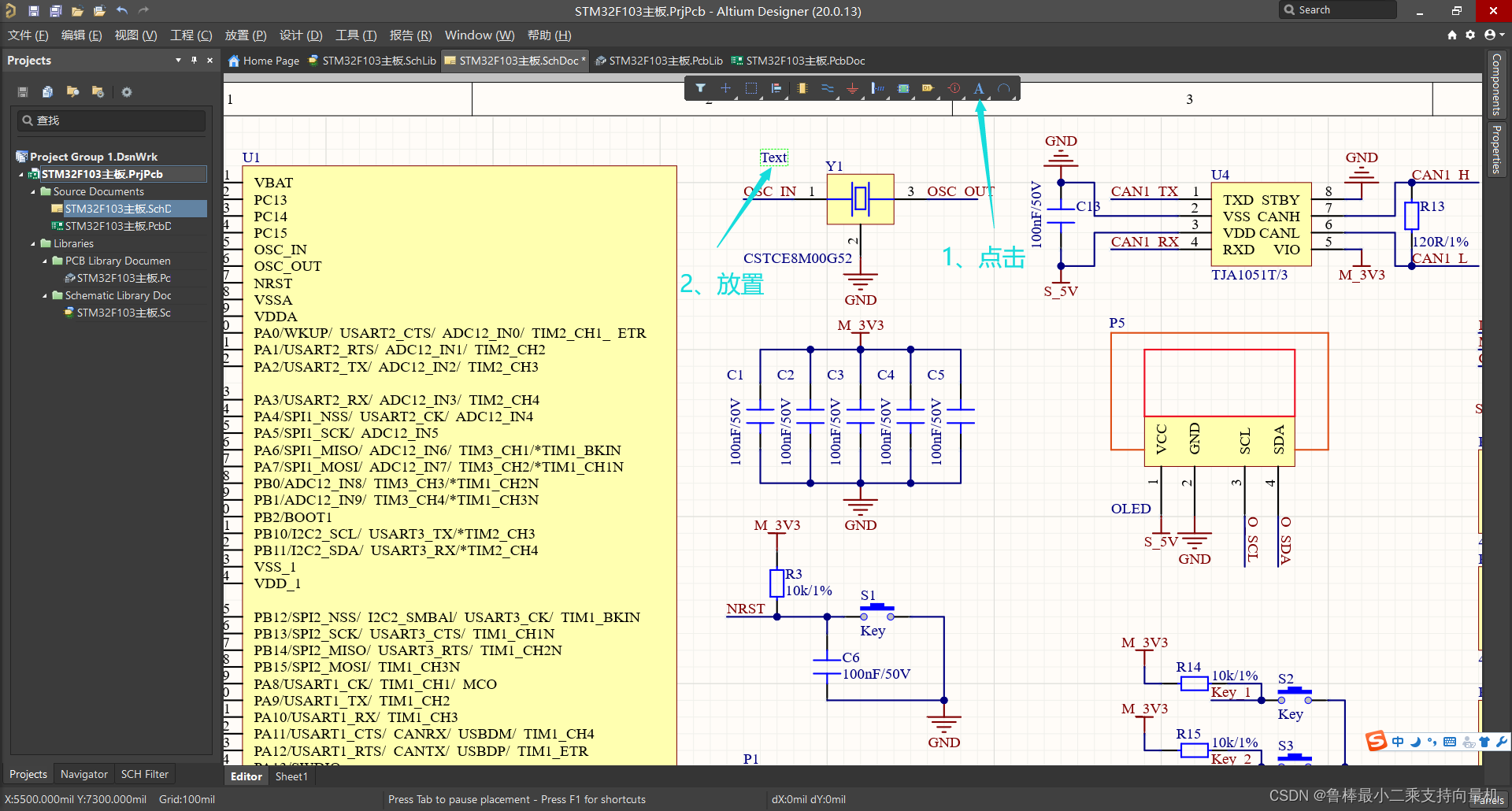
Task: Open STM32F103主板.PcbDoc in project tree
Action: click(x=117, y=226)
